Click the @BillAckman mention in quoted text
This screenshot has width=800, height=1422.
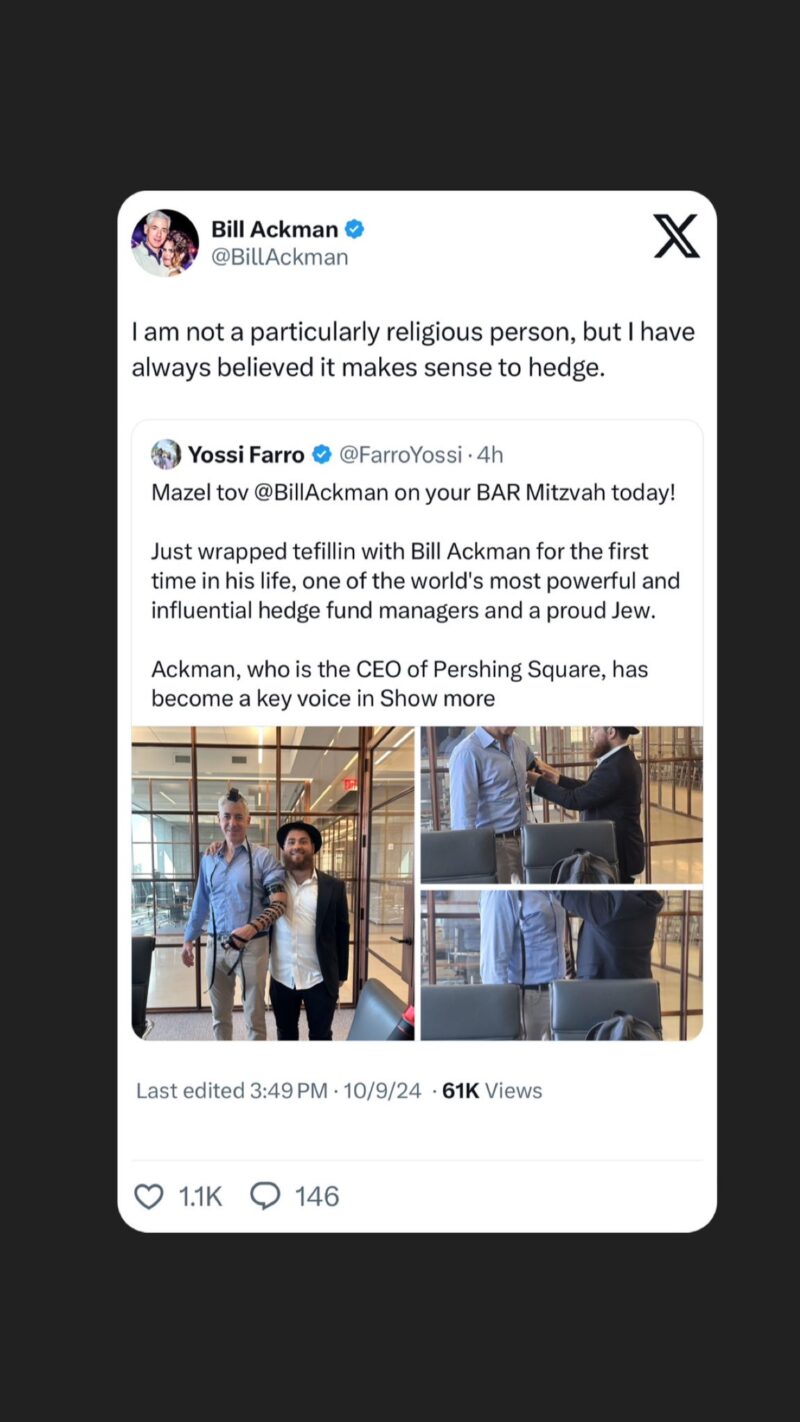(x=329, y=493)
